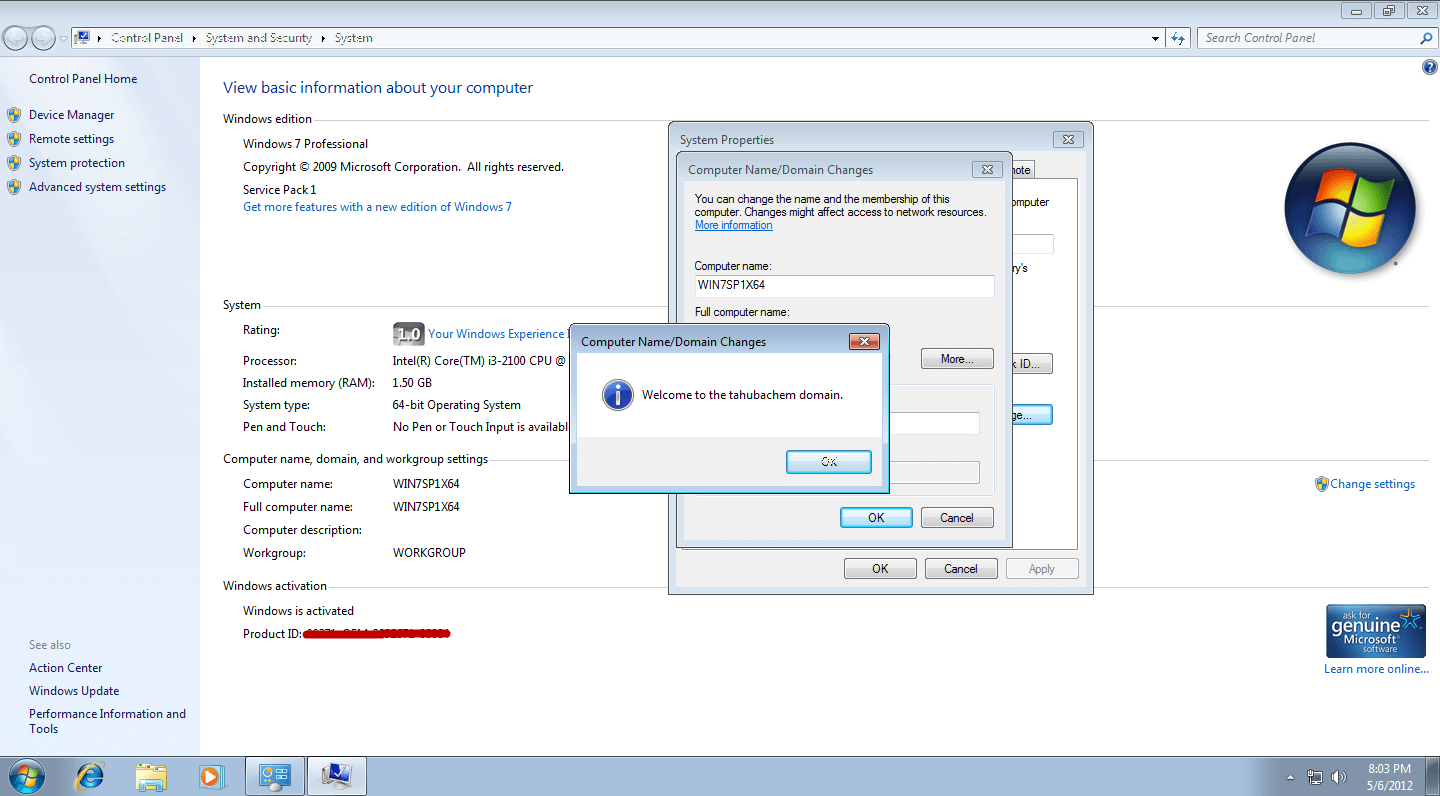Open the Windows Start menu orb

tap(25, 776)
